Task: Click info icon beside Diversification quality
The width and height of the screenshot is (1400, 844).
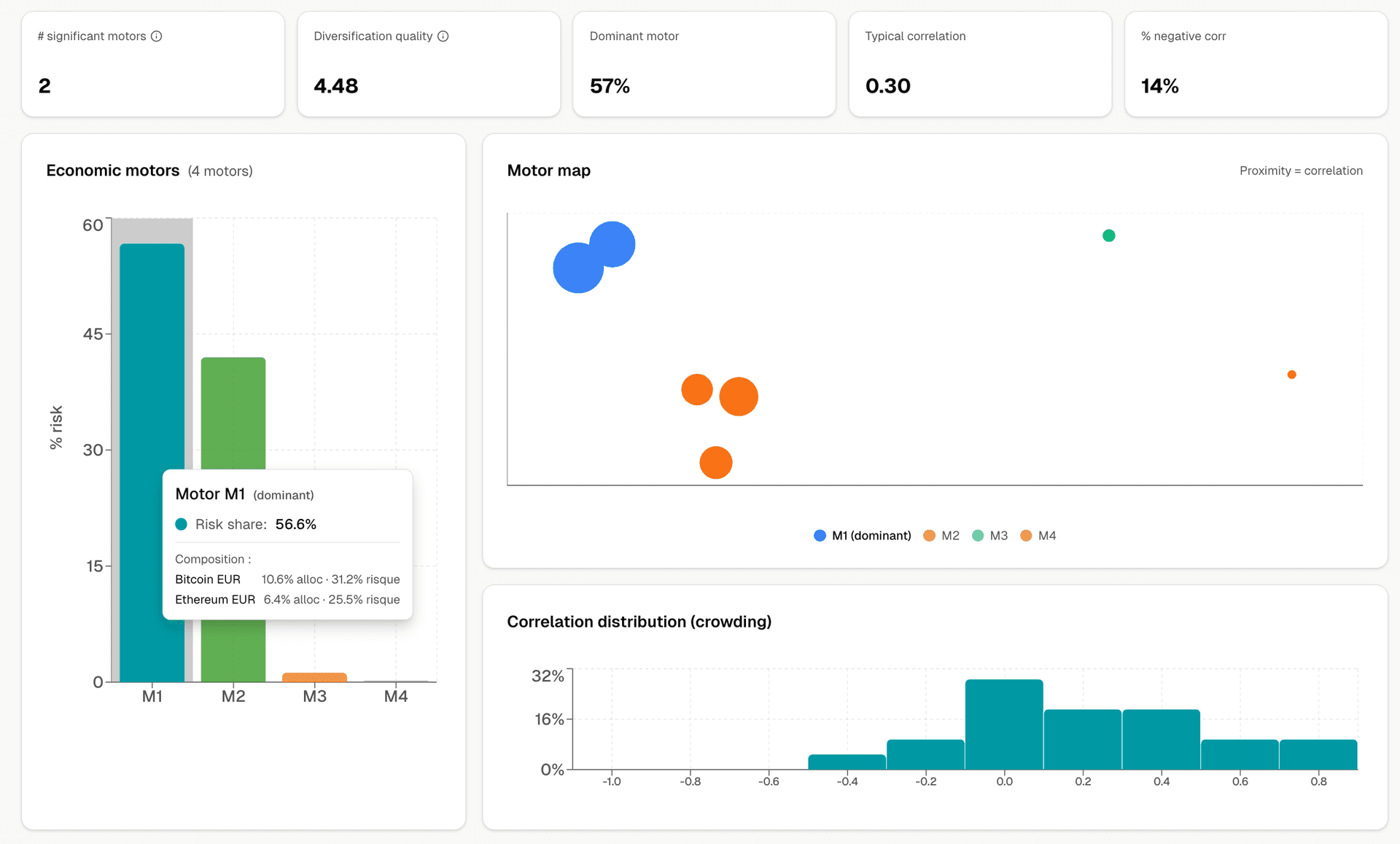Action: pyautogui.click(x=443, y=36)
